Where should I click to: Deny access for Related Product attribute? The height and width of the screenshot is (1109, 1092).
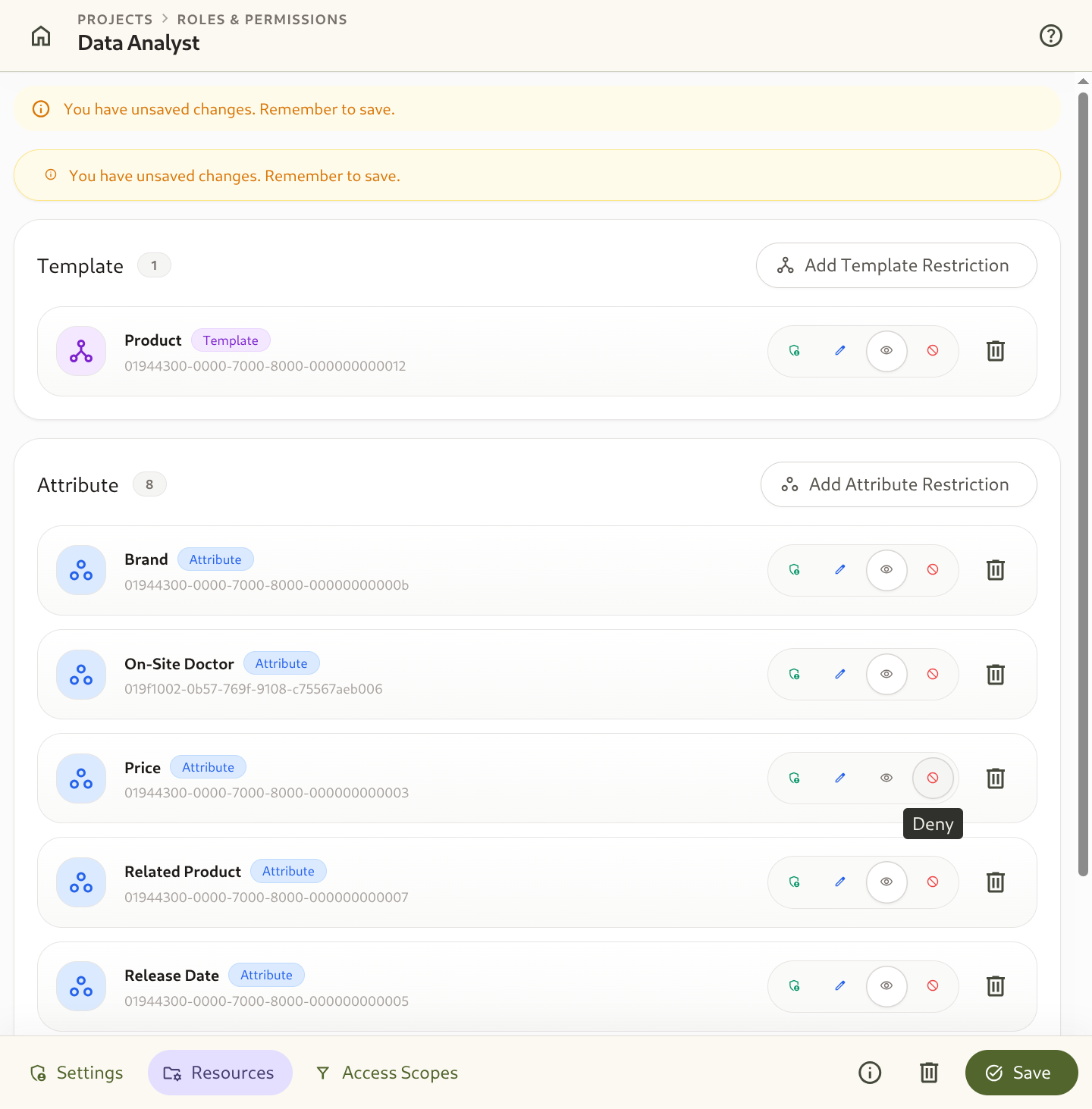(933, 882)
